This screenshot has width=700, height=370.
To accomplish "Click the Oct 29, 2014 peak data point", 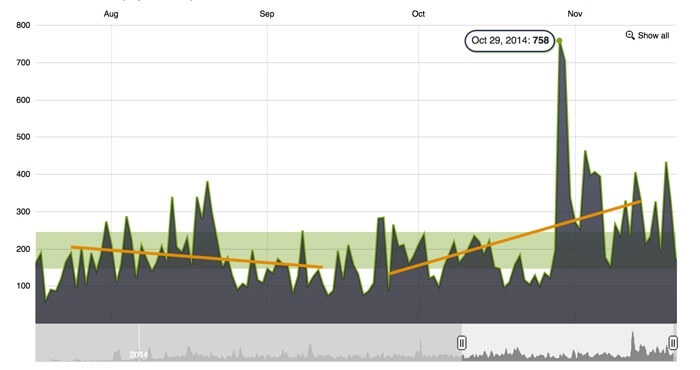I will (x=559, y=41).
